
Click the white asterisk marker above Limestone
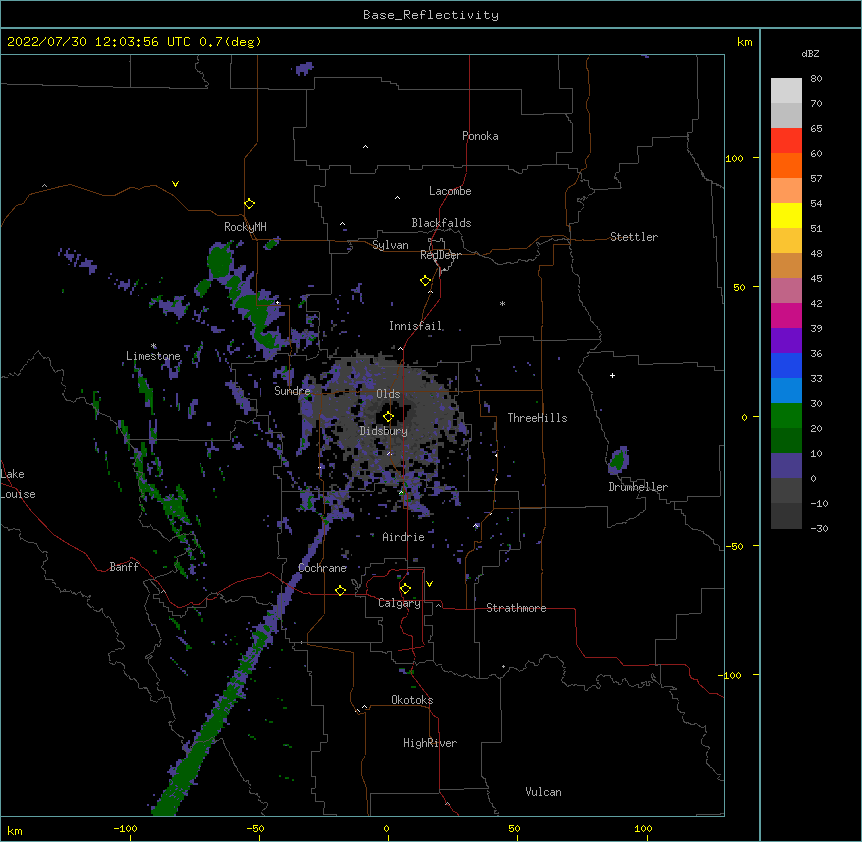click(x=153, y=346)
